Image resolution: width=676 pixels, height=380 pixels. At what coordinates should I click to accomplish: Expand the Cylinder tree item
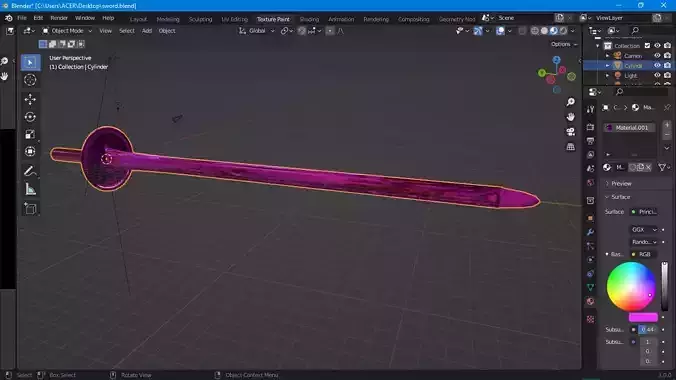pos(607,66)
